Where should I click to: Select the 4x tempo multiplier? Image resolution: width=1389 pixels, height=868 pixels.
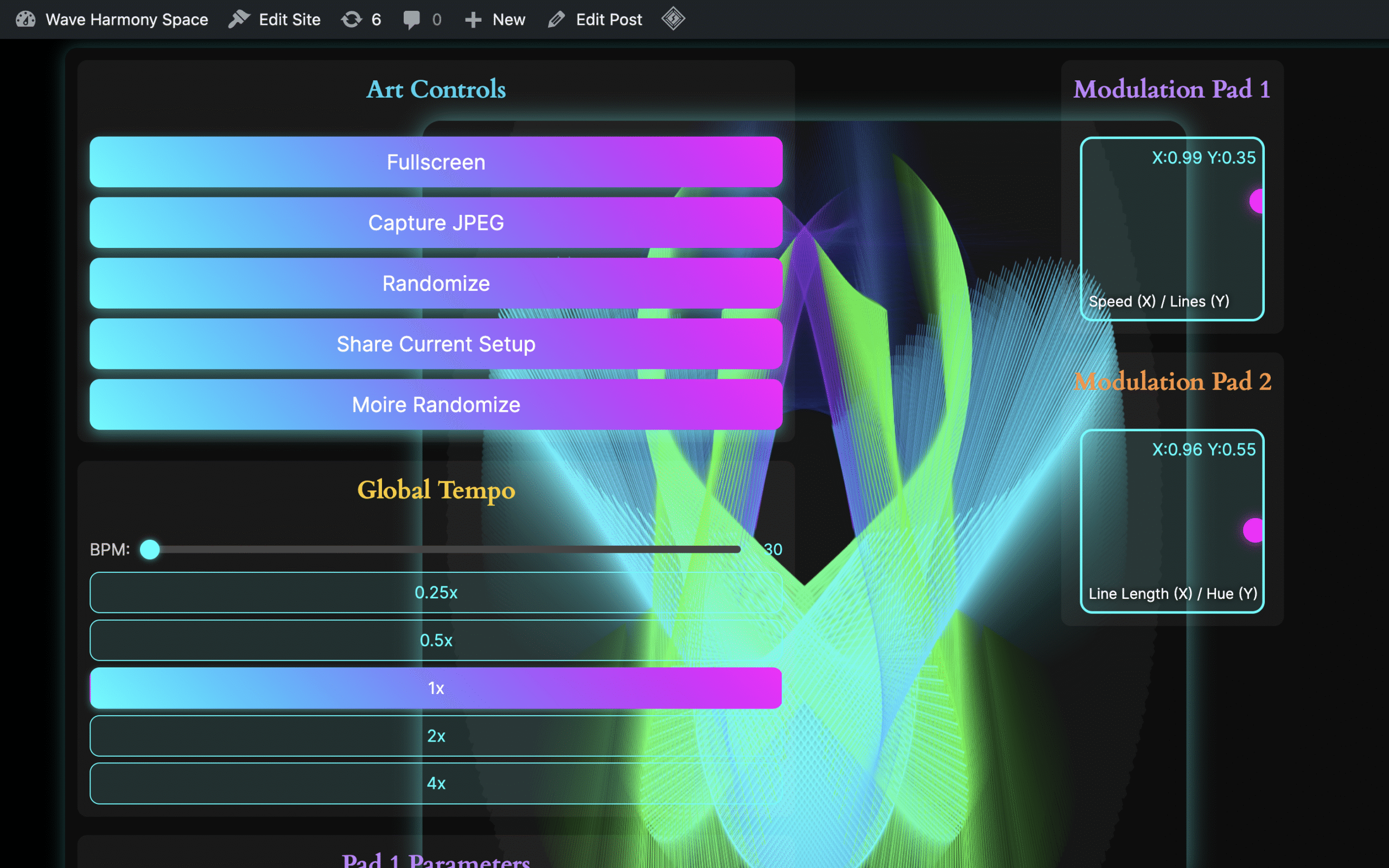(x=436, y=783)
